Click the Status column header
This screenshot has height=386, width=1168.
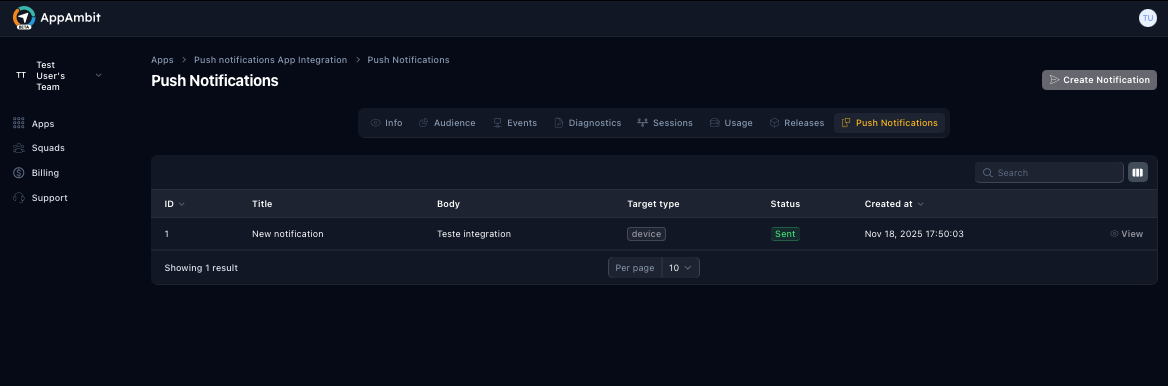[785, 204]
